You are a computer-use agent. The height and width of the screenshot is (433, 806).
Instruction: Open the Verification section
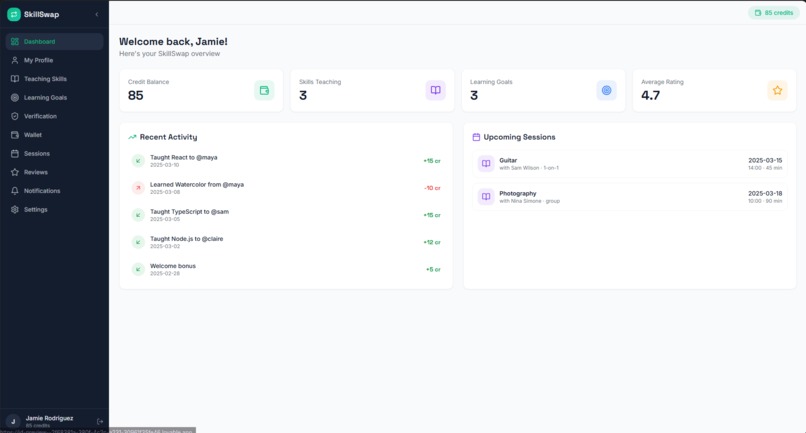pos(54,116)
